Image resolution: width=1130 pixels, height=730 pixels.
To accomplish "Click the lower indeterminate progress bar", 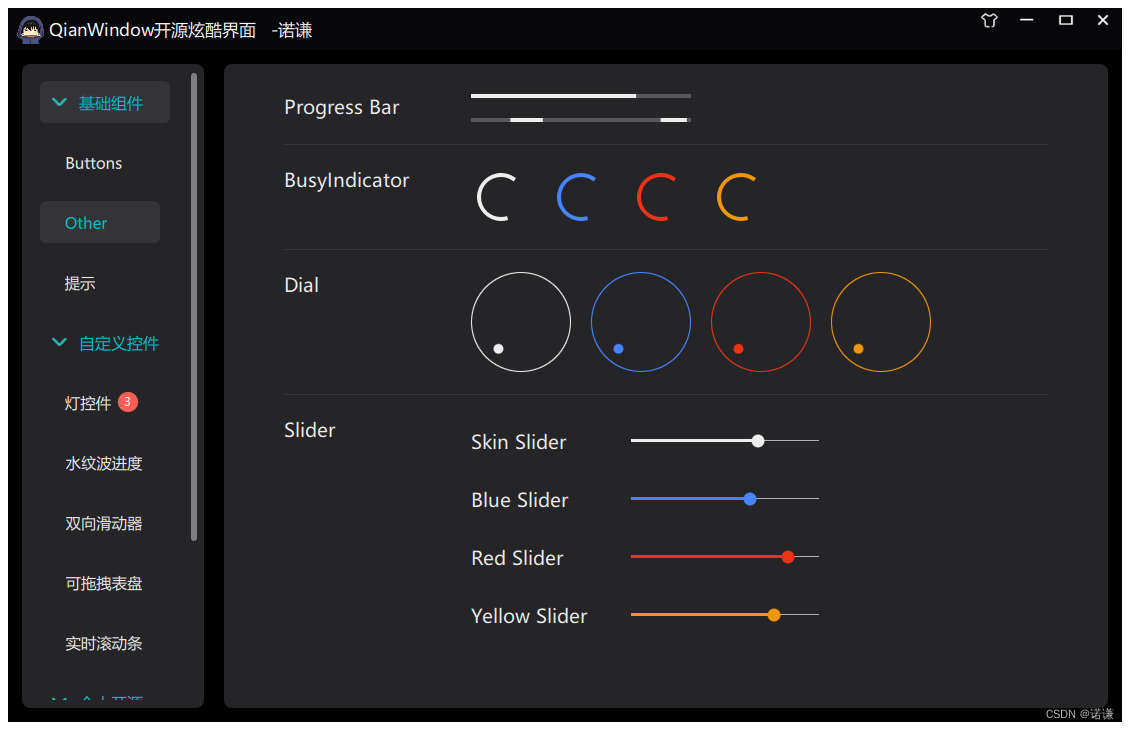I will [581, 120].
